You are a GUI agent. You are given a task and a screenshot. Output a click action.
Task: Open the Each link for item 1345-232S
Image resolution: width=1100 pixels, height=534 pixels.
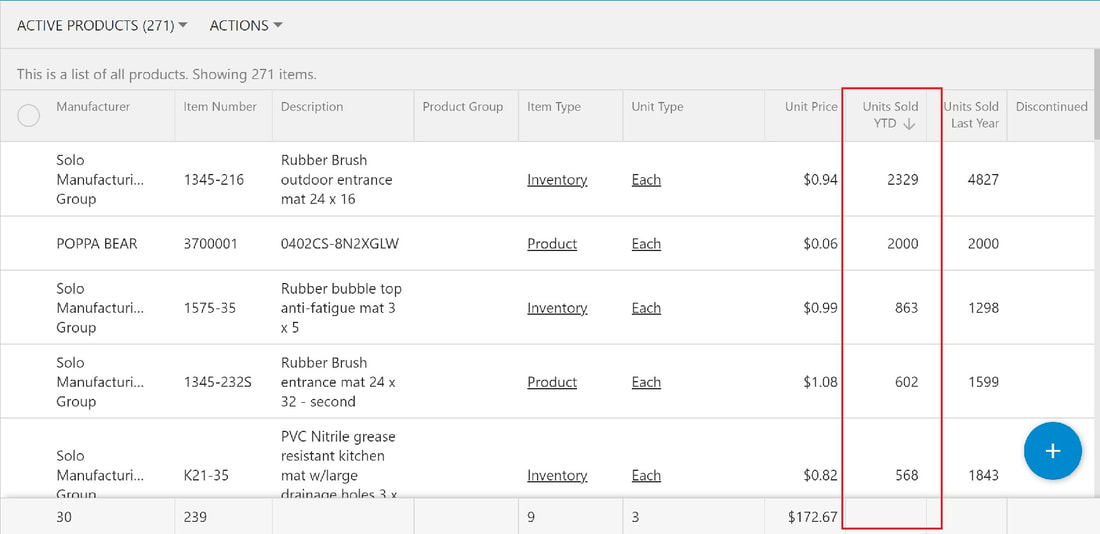pos(646,382)
